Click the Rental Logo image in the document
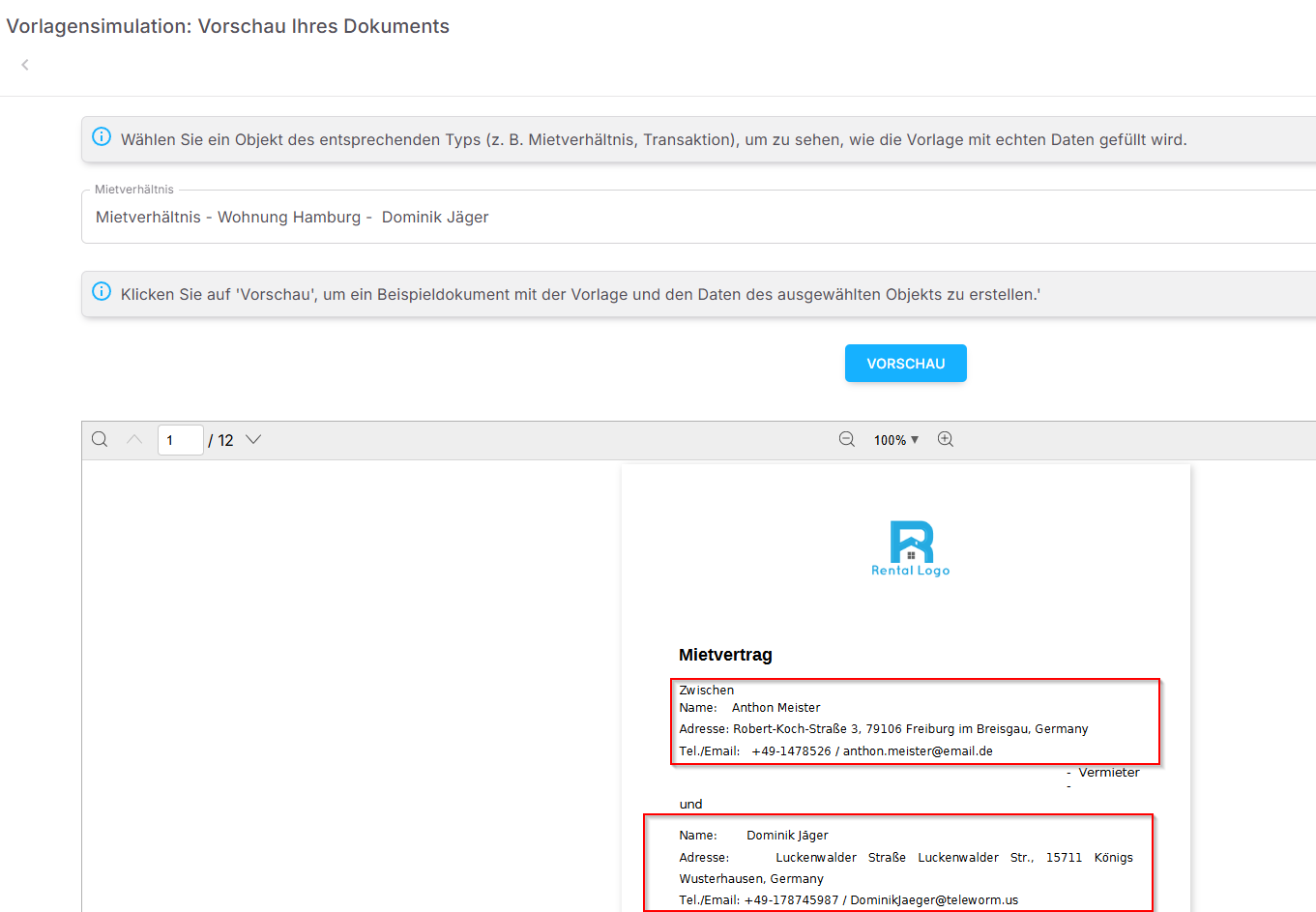1316x912 pixels. pyautogui.click(x=911, y=548)
